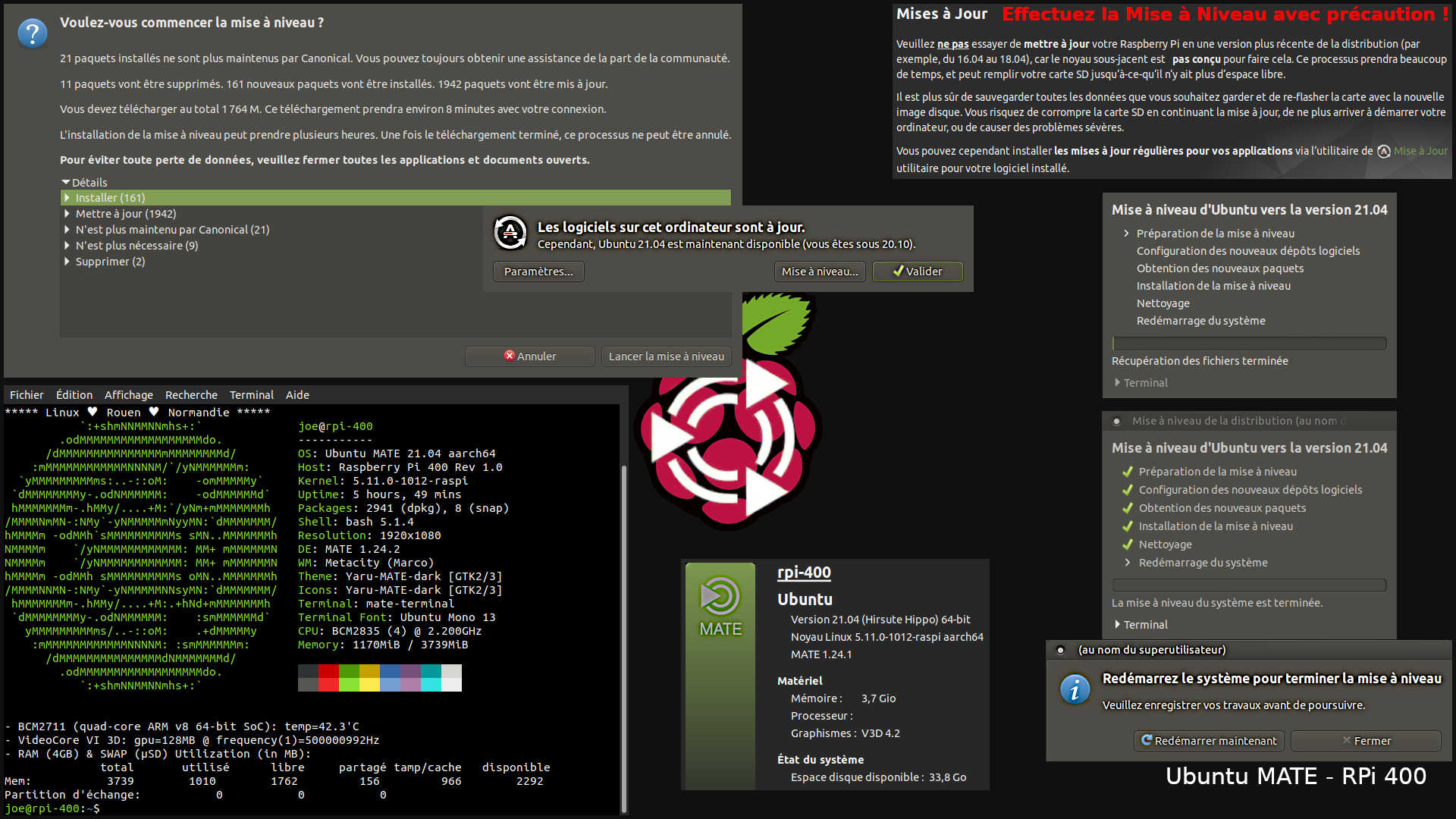Viewport: 1456px width, 819px height.
Task: Click the Ubuntu MATE Raspberry Pi logo
Action: pos(729,412)
